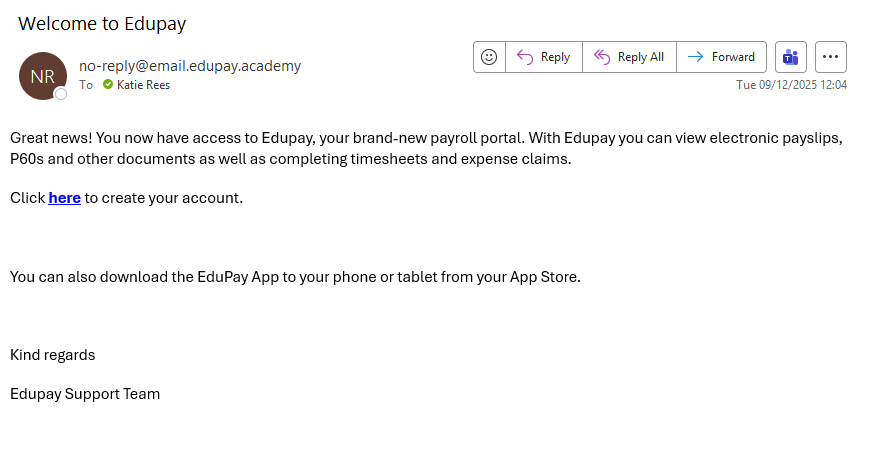
Task: Click Reply All button
Action: [629, 57]
